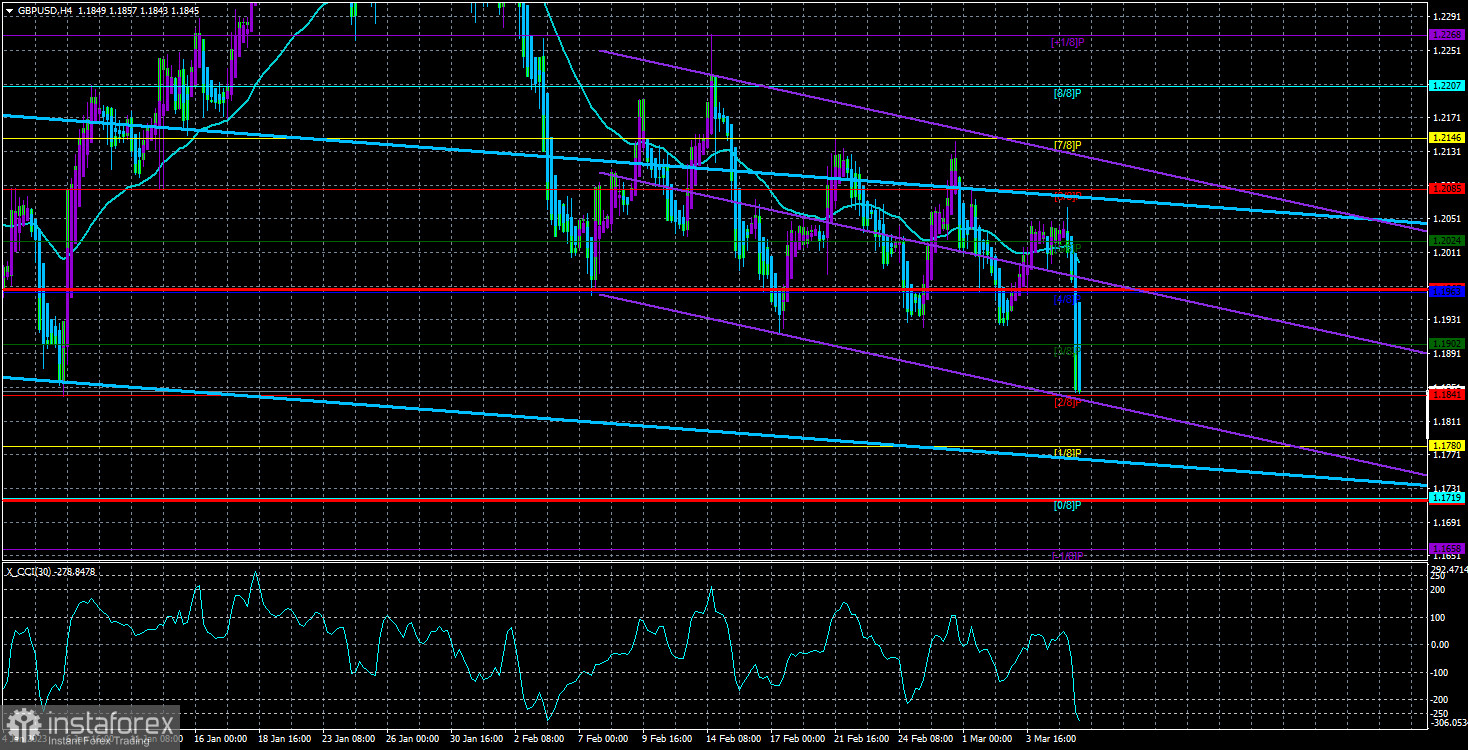1468x750 pixels.
Task: Click the [0/8]P Murray level label
Action: [x=1067, y=505]
